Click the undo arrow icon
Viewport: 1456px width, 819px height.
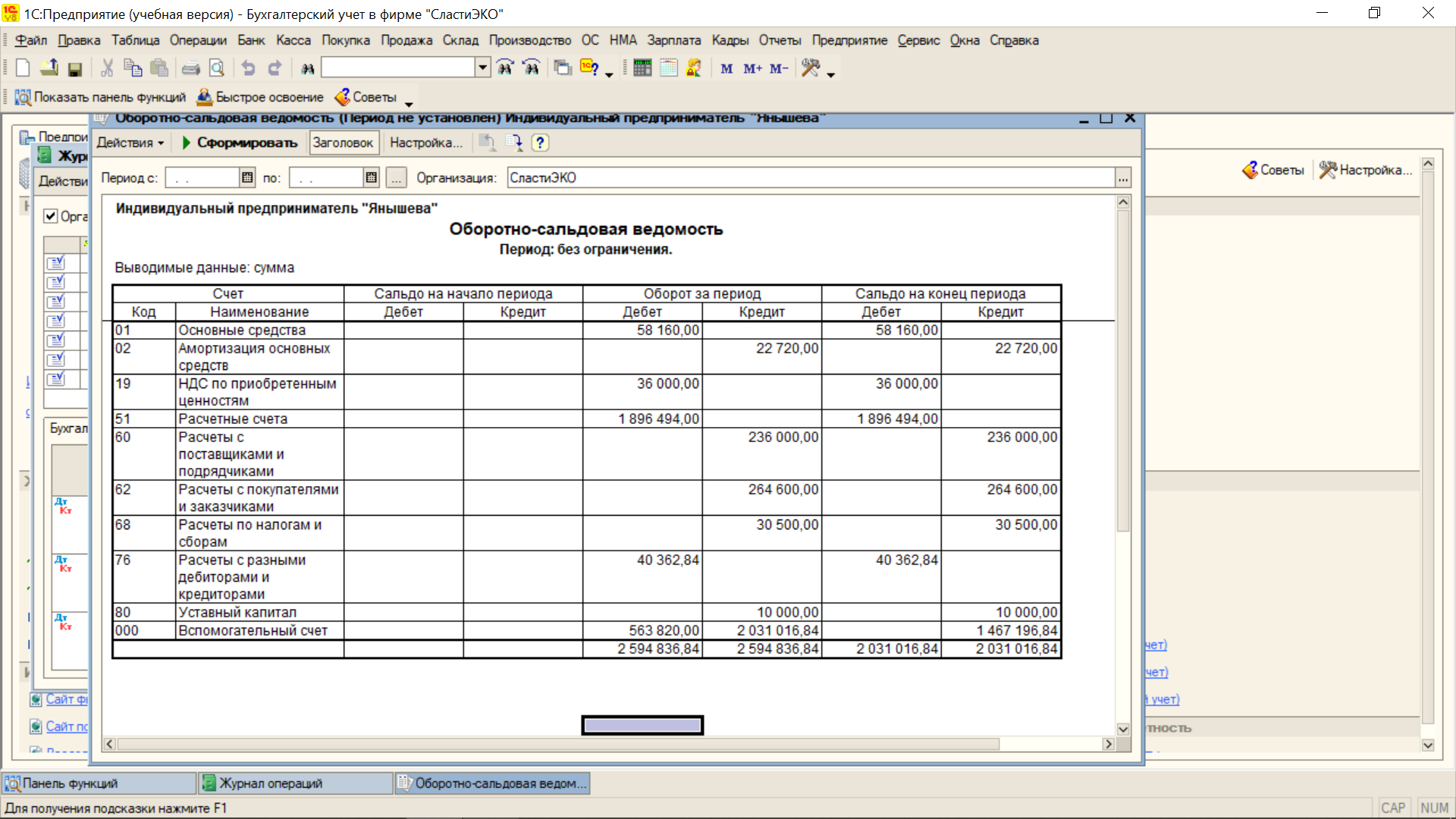point(248,68)
